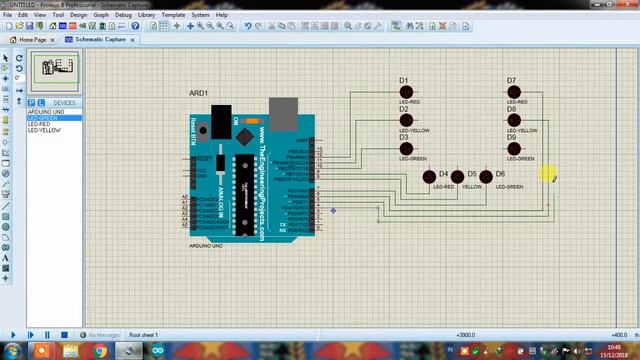Open the Help menu

[x=222, y=15]
